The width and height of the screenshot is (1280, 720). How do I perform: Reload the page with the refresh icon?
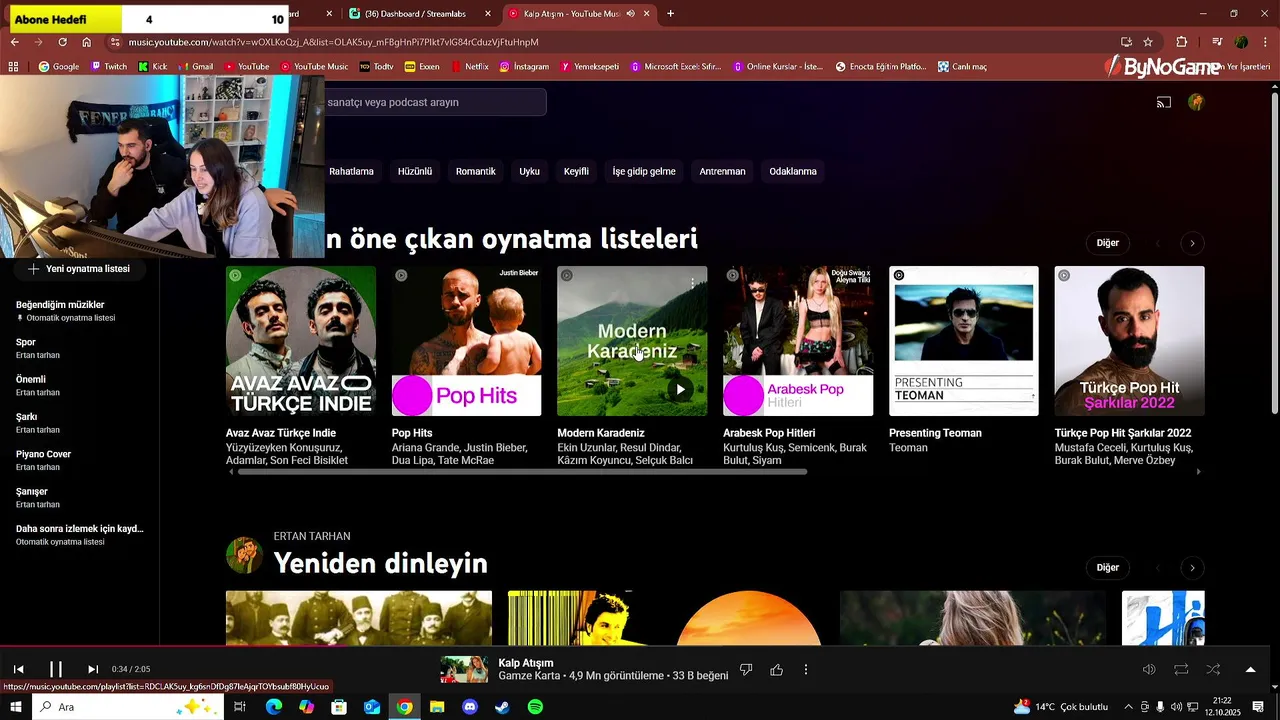coord(62,42)
